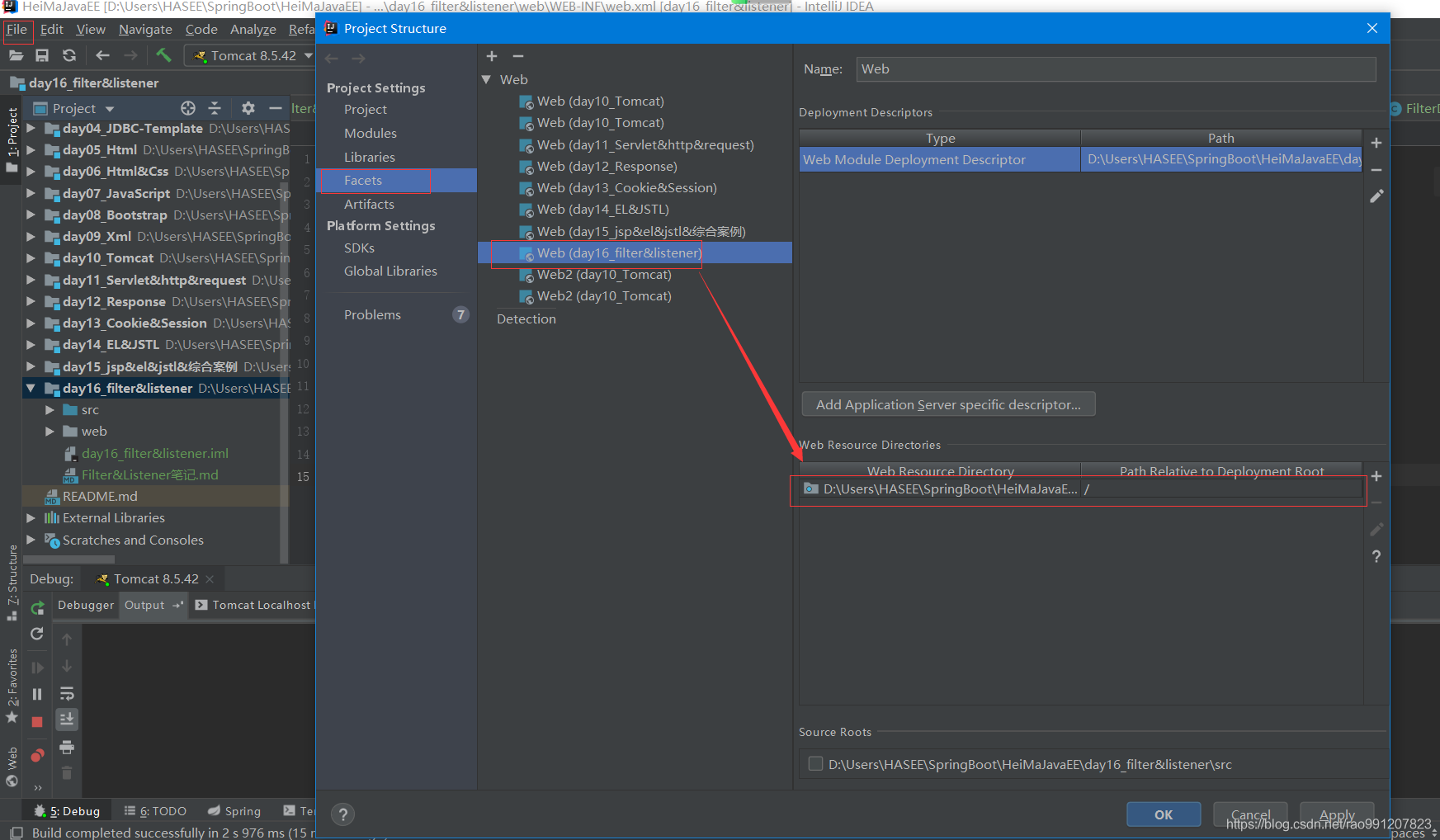Click the Cancel button
The height and width of the screenshot is (840, 1440).
point(1251,814)
